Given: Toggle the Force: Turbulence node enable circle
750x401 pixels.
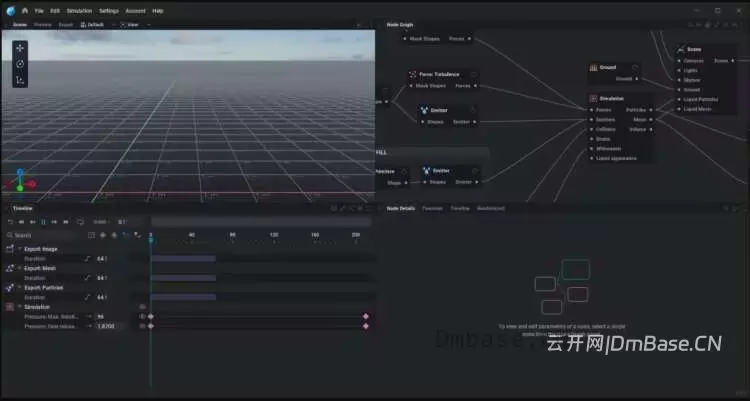Looking at the screenshot, I should [x=474, y=74].
